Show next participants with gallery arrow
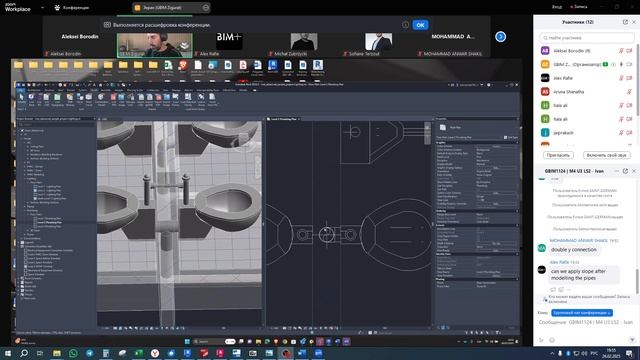 tap(500, 37)
